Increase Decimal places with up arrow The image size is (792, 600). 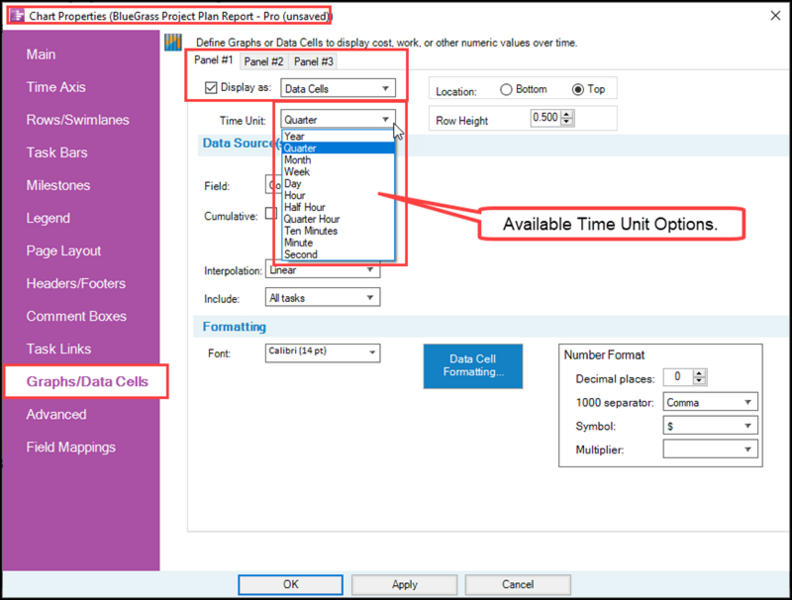pyautogui.click(x=699, y=373)
